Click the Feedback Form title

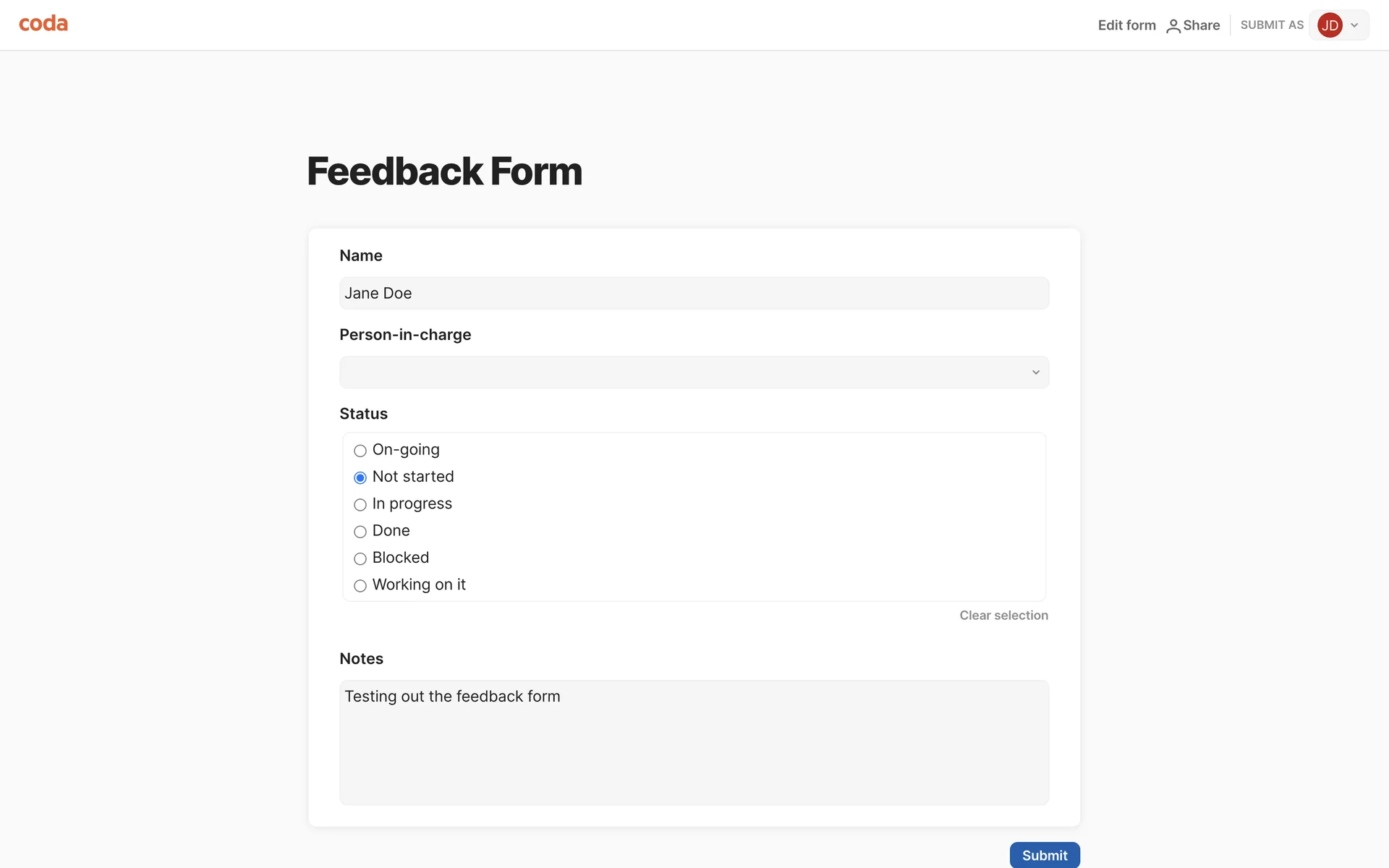444,171
